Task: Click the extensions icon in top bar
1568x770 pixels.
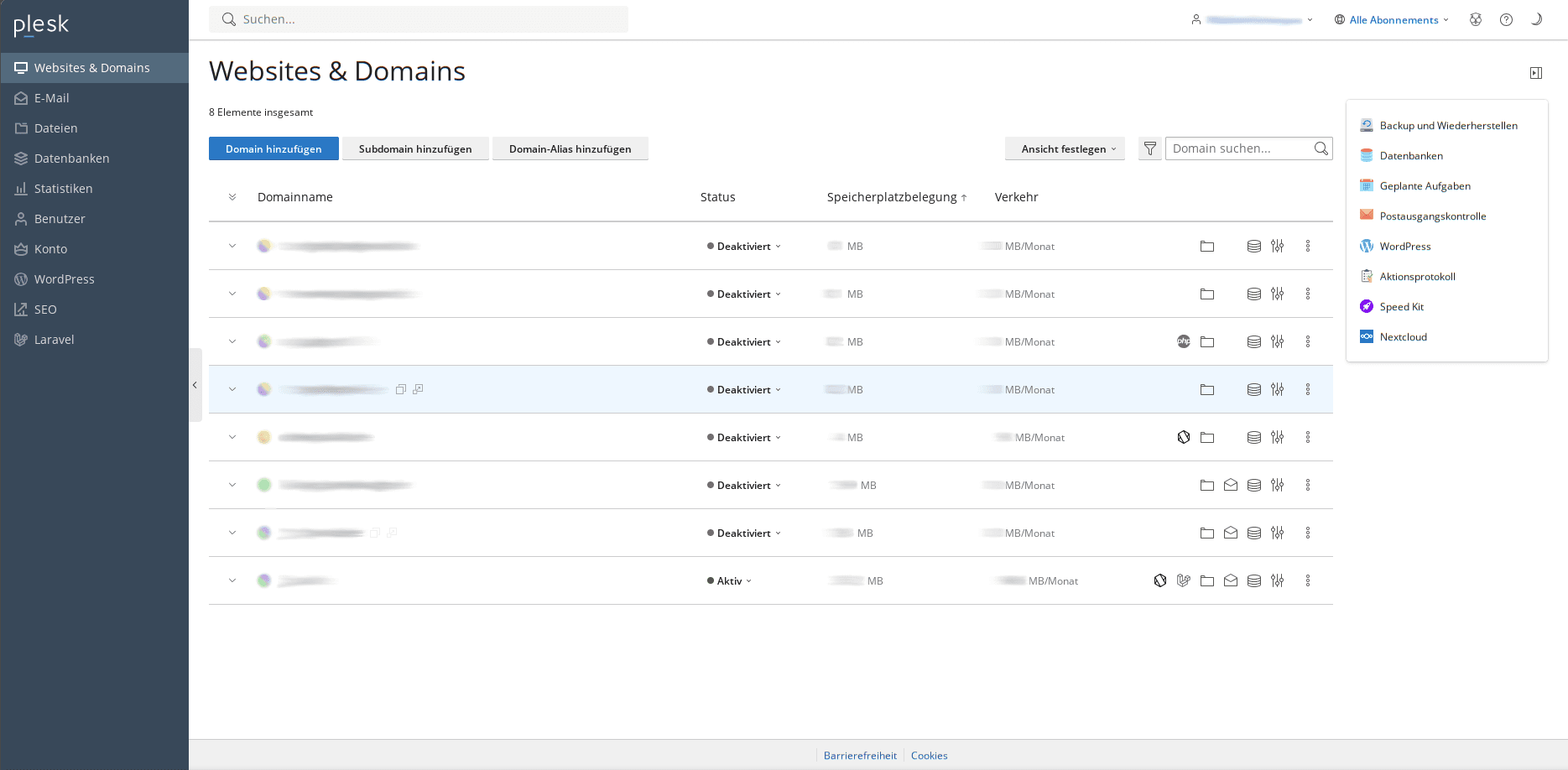Action: [x=1476, y=19]
